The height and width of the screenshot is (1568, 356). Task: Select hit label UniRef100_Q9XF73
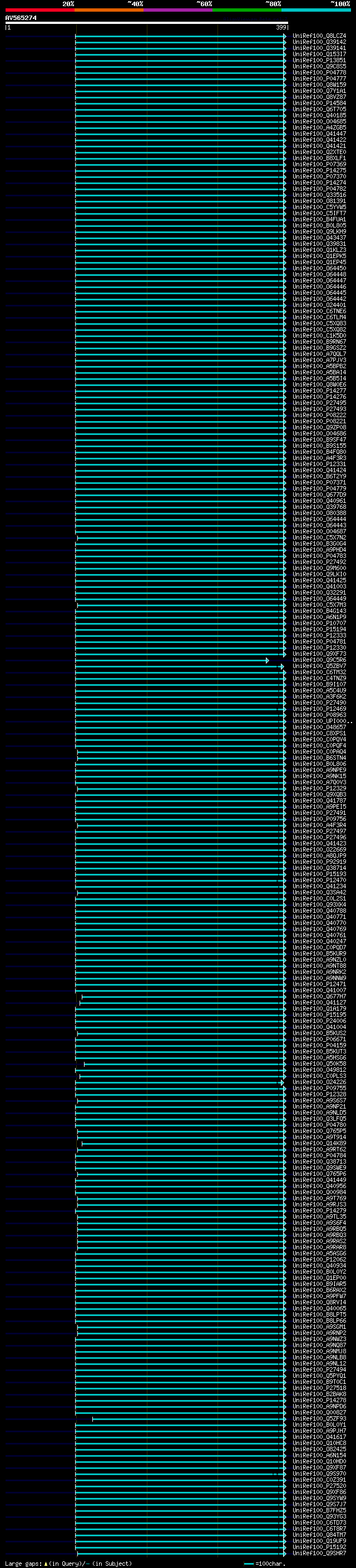[x=319, y=654]
